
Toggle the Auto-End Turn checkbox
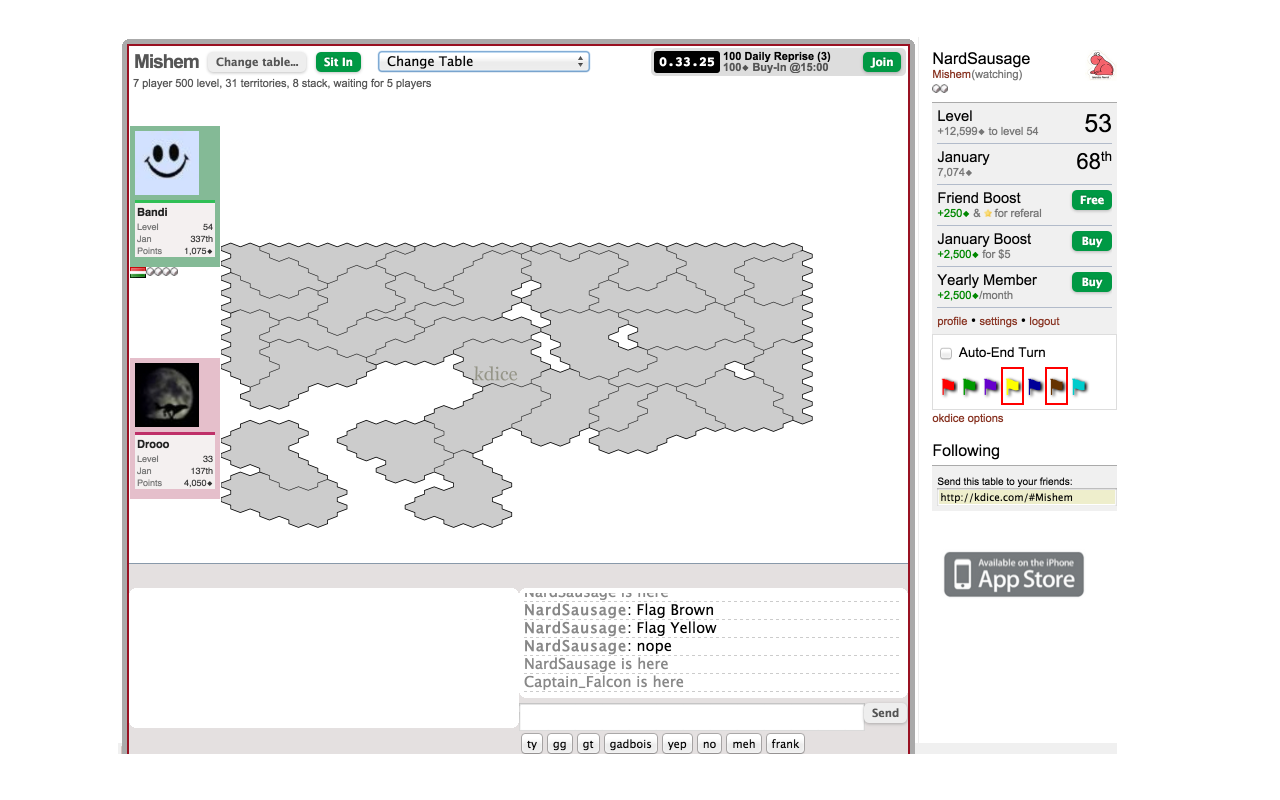click(946, 353)
